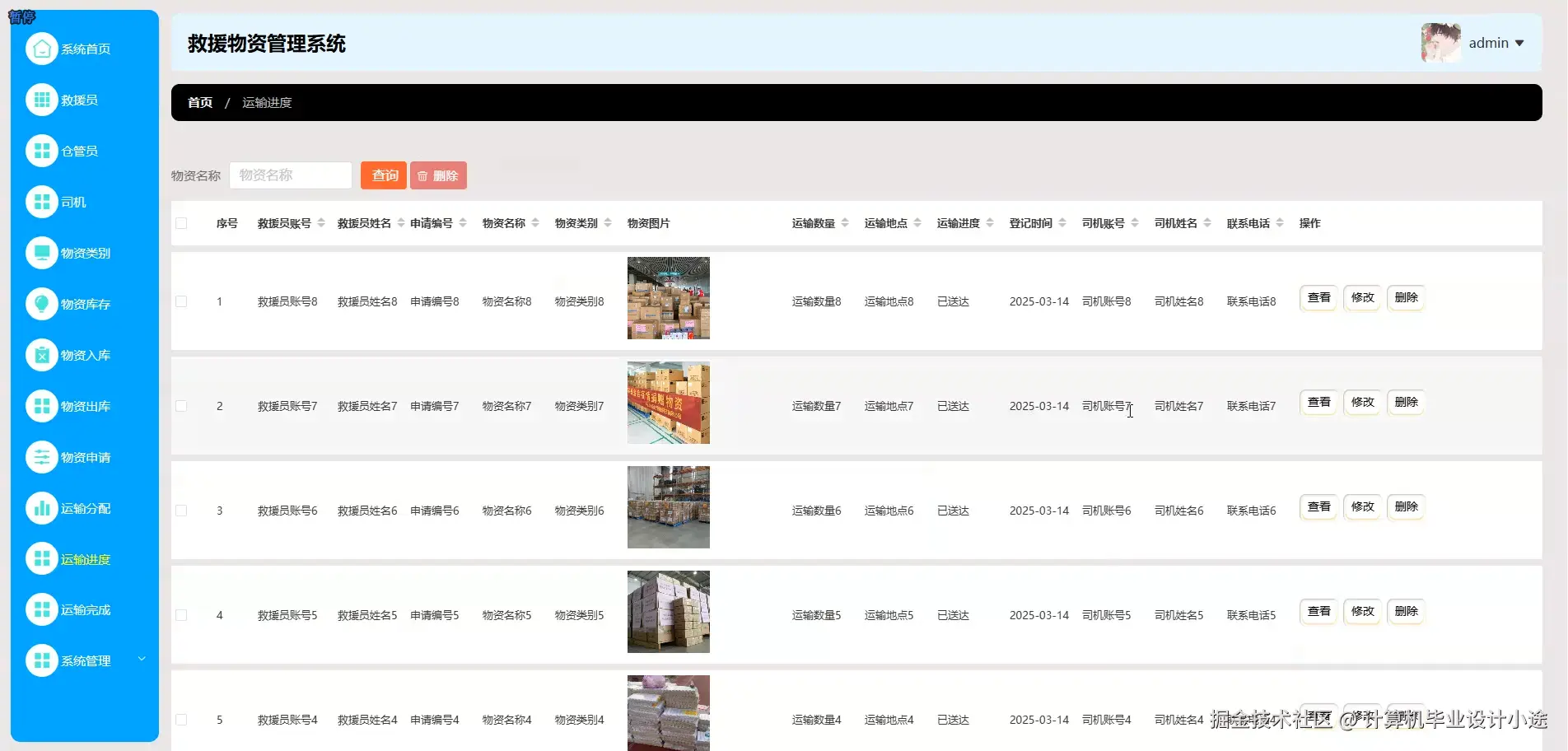Sort by 联系电话 column arrows
The height and width of the screenshot is (751, 1568).
point(1280,223)
